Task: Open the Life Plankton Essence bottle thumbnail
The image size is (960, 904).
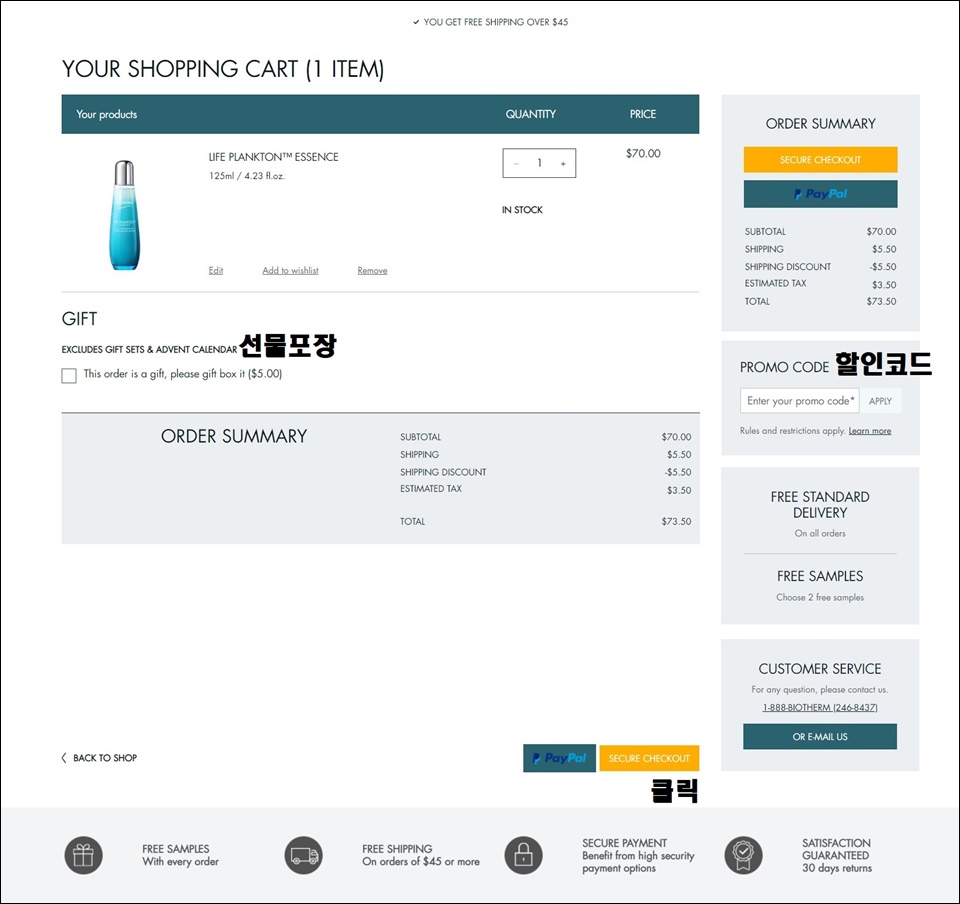Action: click(125, 215)
